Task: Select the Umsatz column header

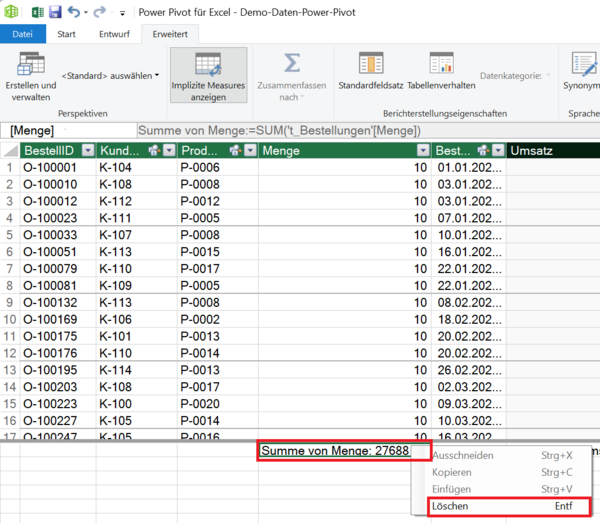Action: 545,151
